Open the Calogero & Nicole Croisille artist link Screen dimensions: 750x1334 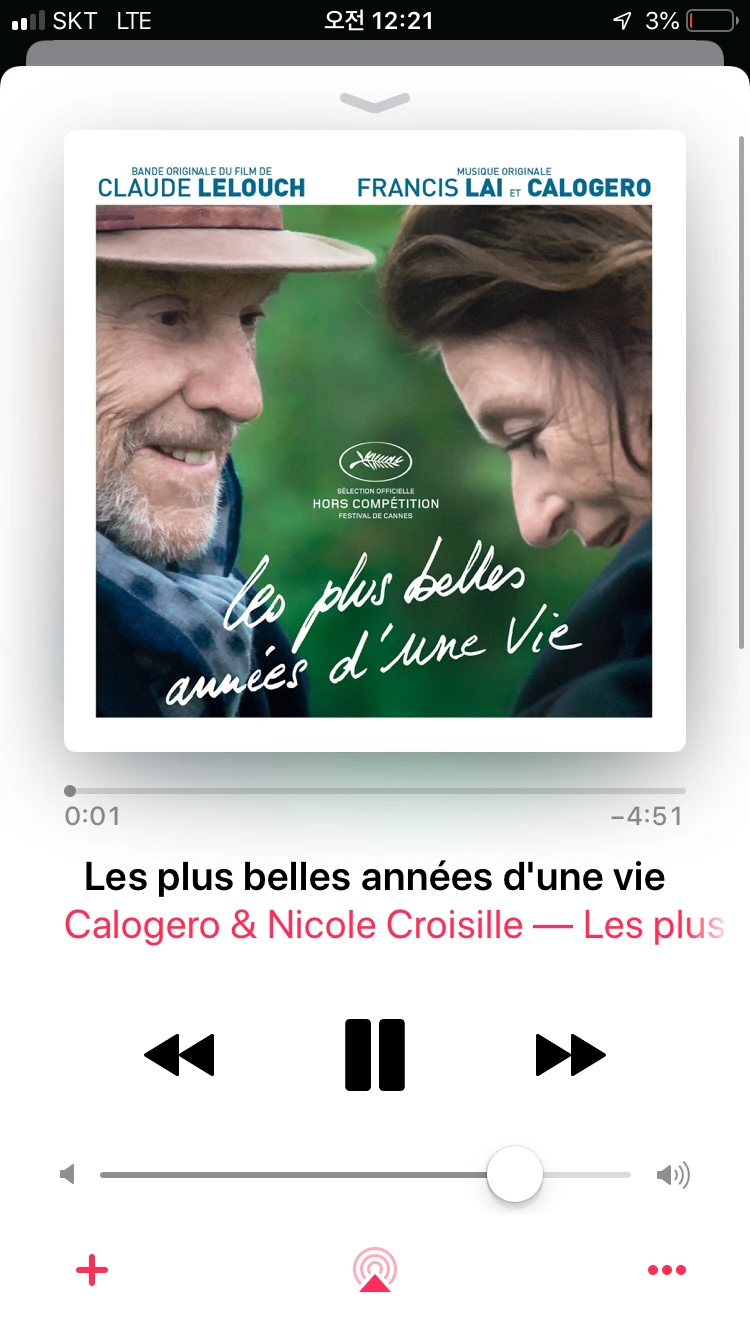tap(294, 925)
